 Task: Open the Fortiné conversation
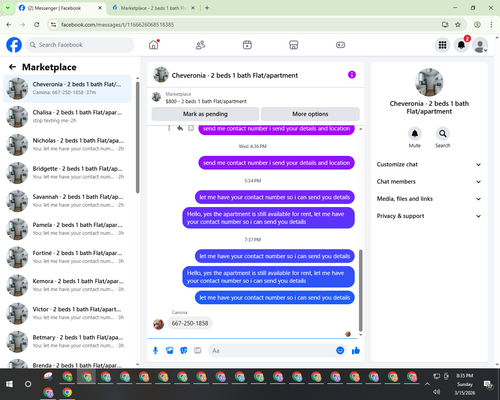point(68,257)
